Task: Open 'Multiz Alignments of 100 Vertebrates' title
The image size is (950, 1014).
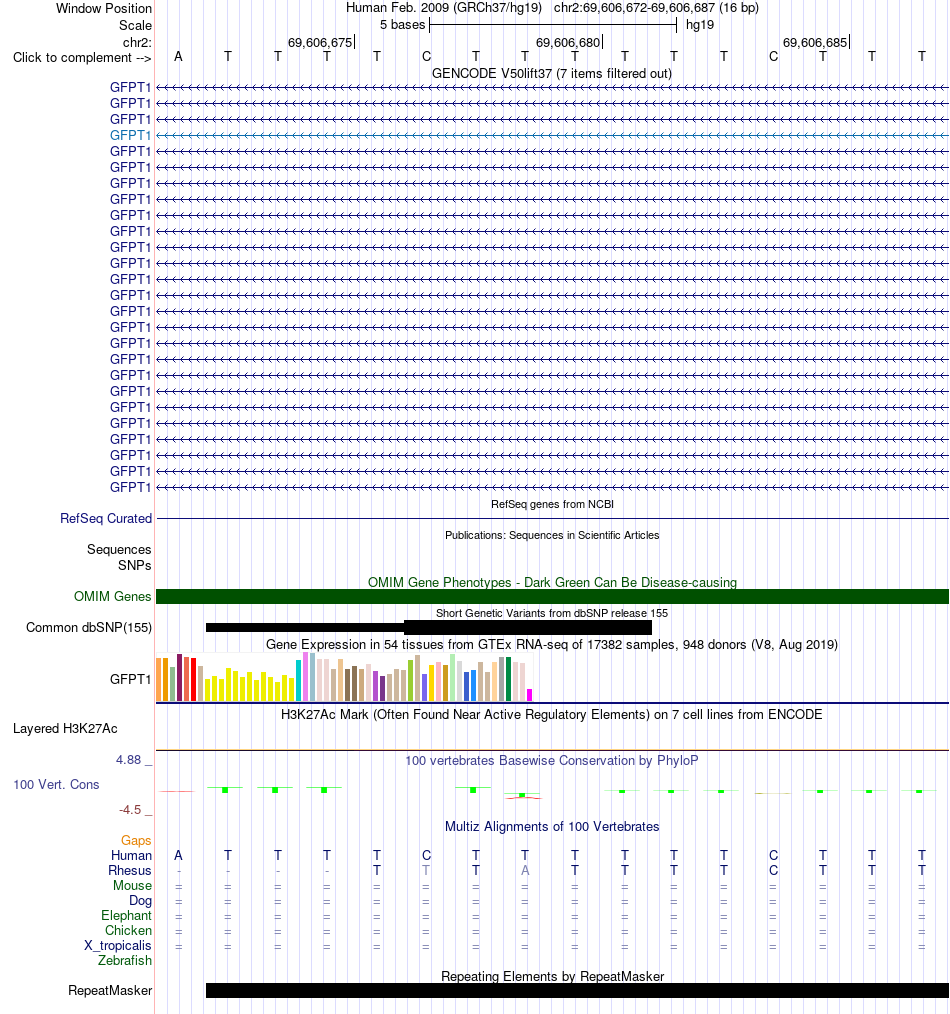Action: (552, 826)
